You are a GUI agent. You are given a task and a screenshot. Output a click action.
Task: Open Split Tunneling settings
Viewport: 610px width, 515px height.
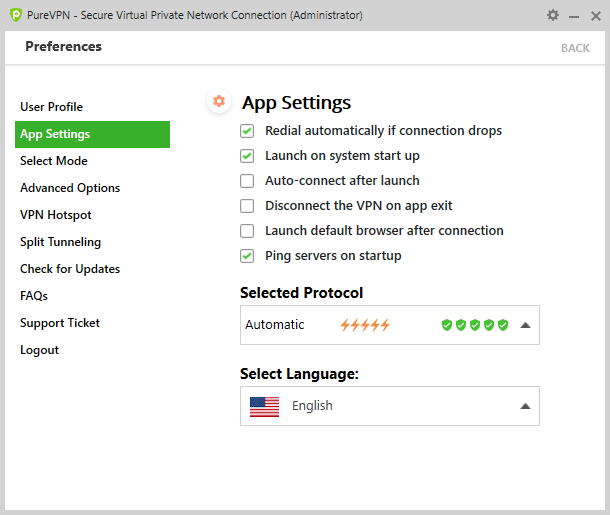pyautogui.click(x=60, y=242)
